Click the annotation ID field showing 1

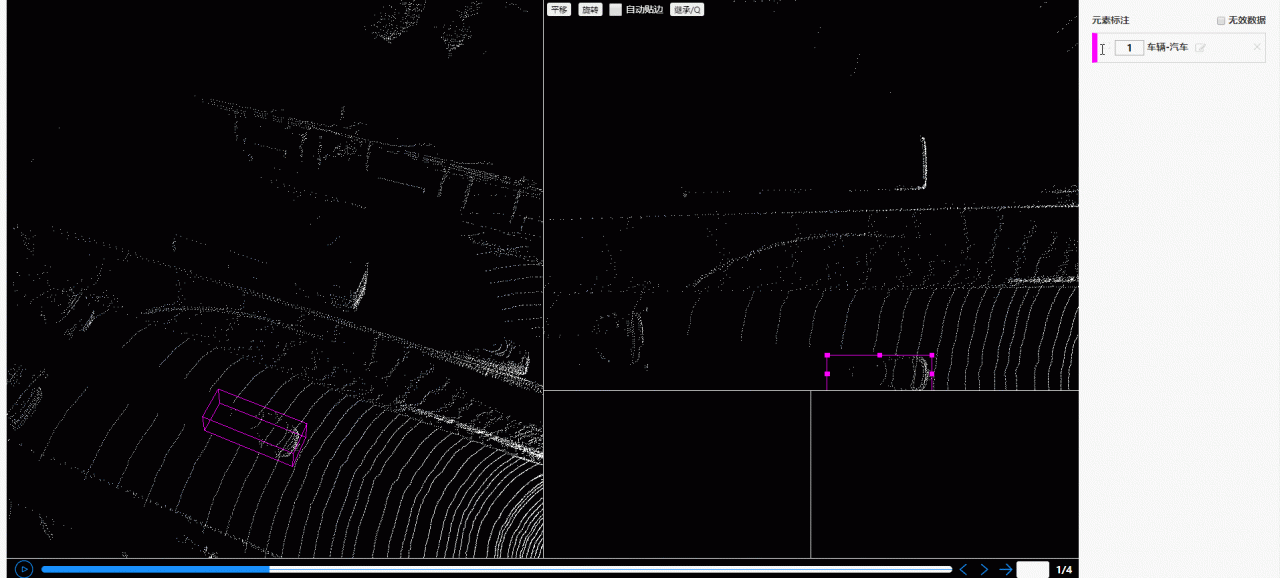(1129, 48)
